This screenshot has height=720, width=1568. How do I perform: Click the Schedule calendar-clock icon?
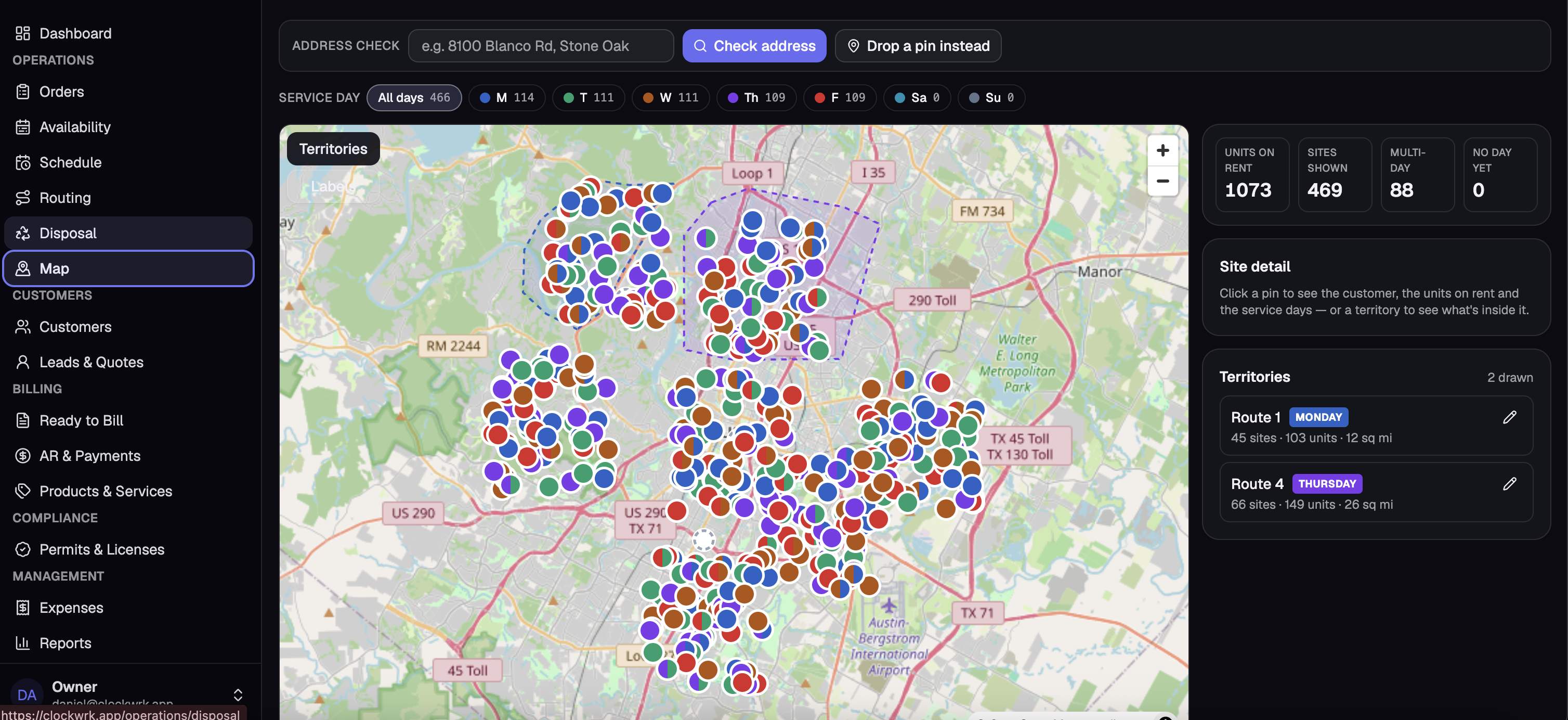click(x=22, y=163)
